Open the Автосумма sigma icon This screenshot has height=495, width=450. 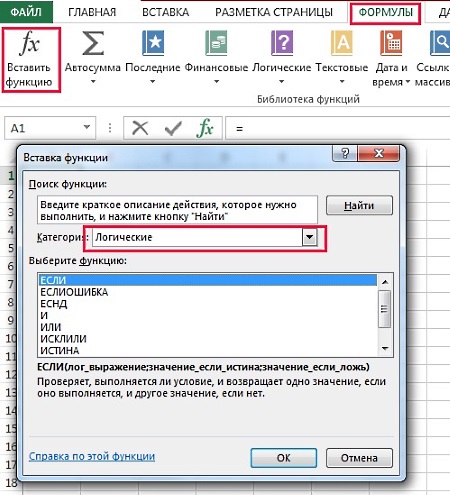click(x=93, y=43)
